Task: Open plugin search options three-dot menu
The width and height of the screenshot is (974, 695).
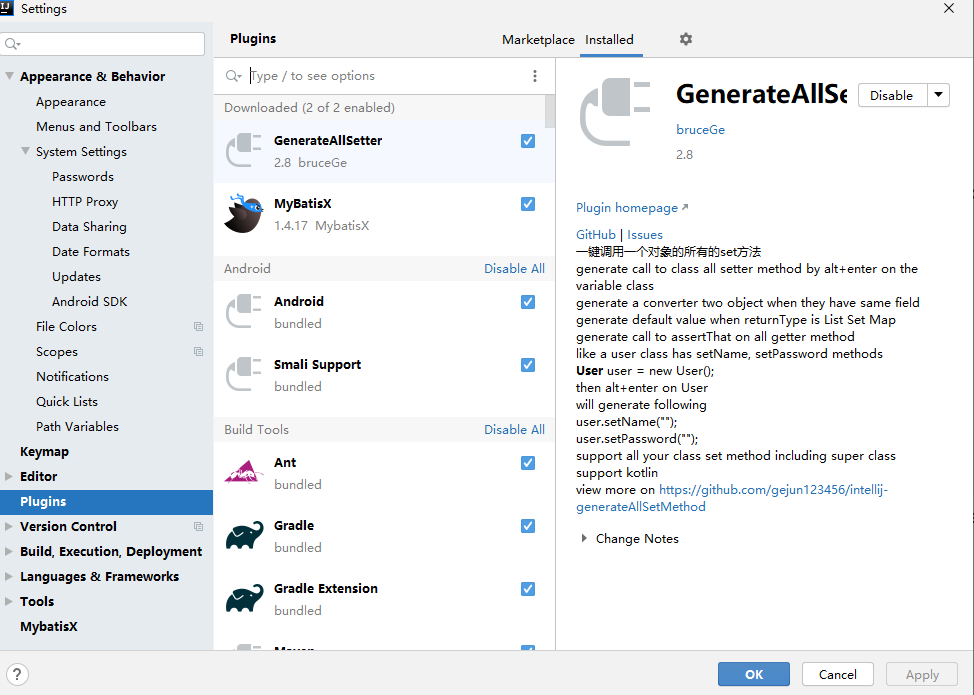Action: point(535,76)
